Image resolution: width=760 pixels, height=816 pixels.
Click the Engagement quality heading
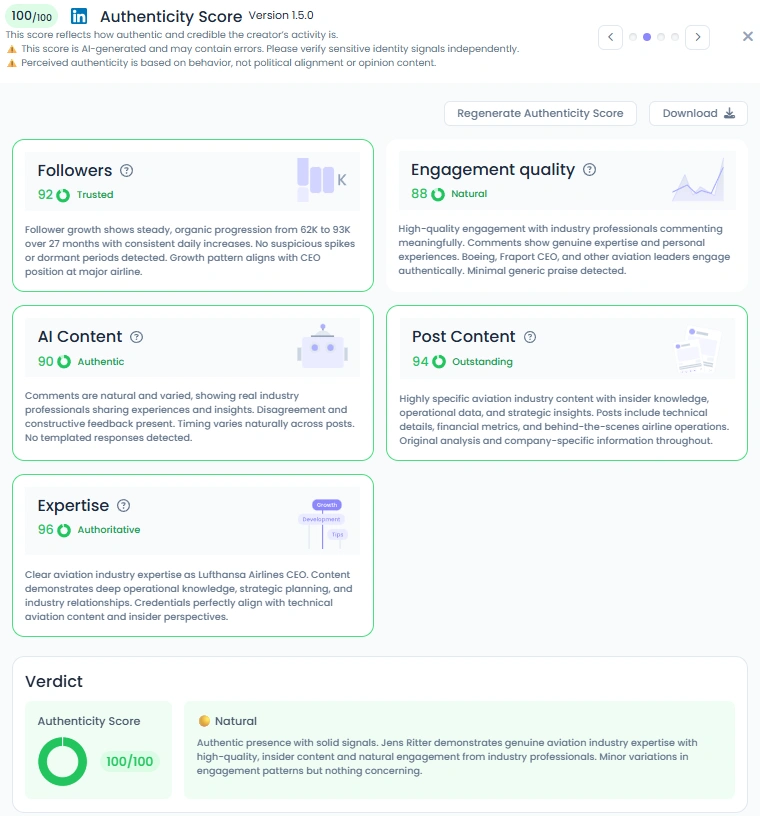pyautogui.click(x=493, y=170)
